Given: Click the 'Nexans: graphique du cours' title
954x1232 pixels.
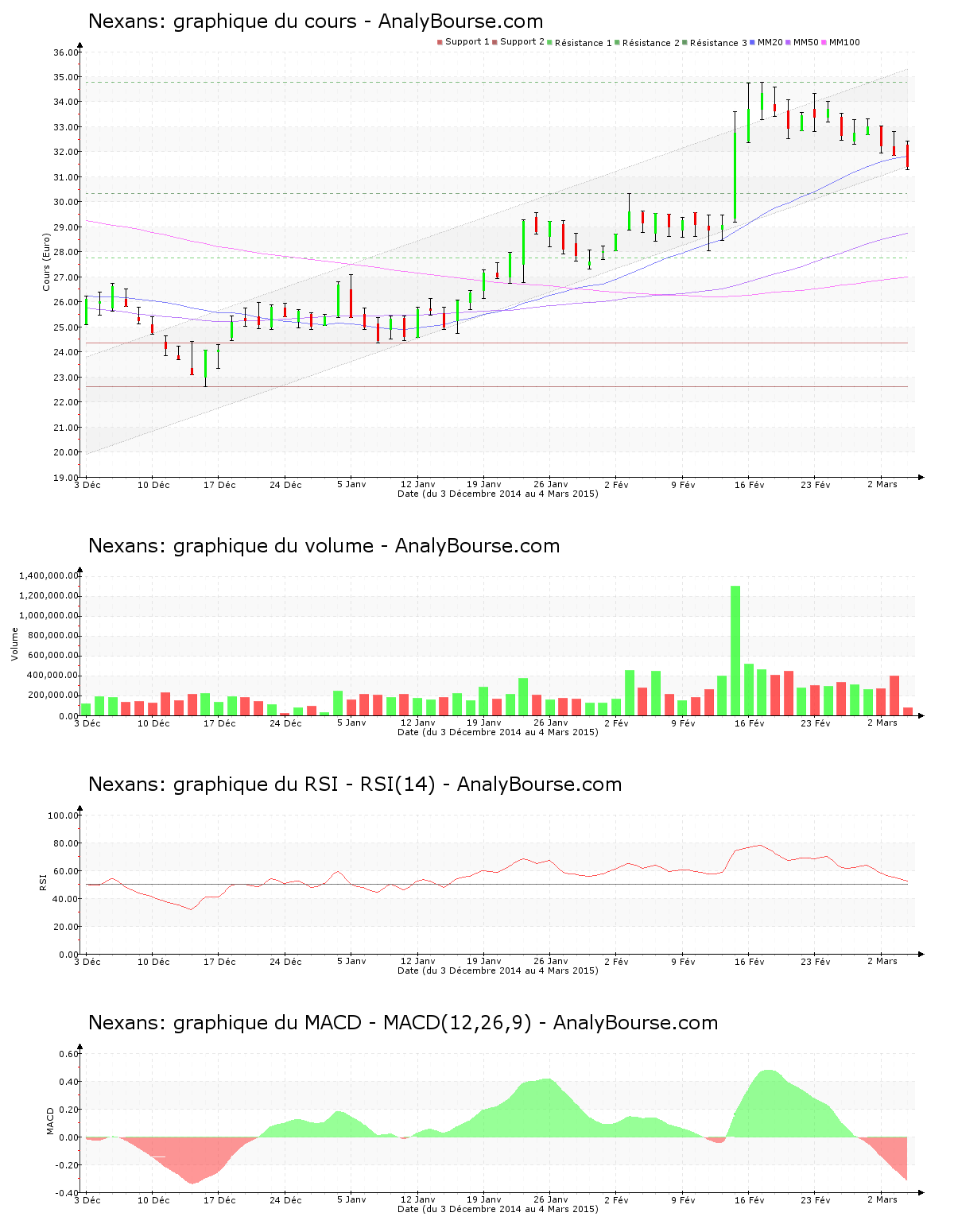Looking at the screenshot, I should 316,21.
